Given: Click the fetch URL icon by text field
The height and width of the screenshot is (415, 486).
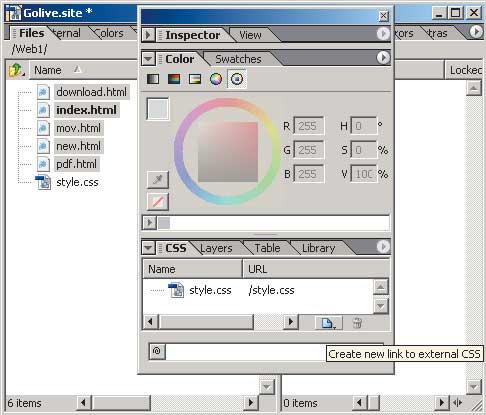Looking at the screenshot, I should coord(157,351).
